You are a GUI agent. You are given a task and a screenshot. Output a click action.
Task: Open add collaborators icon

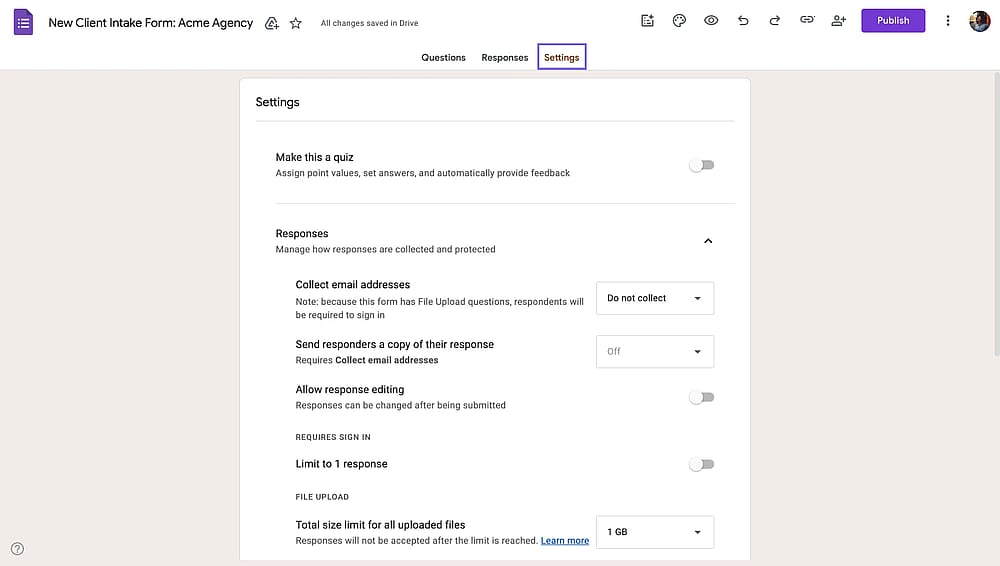click(839, 20)
